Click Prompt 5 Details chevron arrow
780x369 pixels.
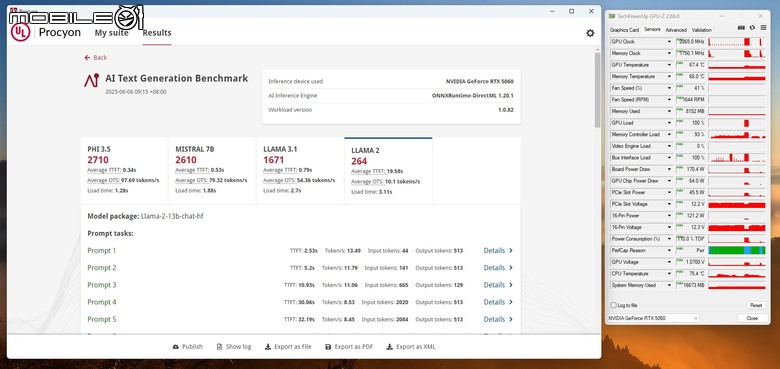511,319
